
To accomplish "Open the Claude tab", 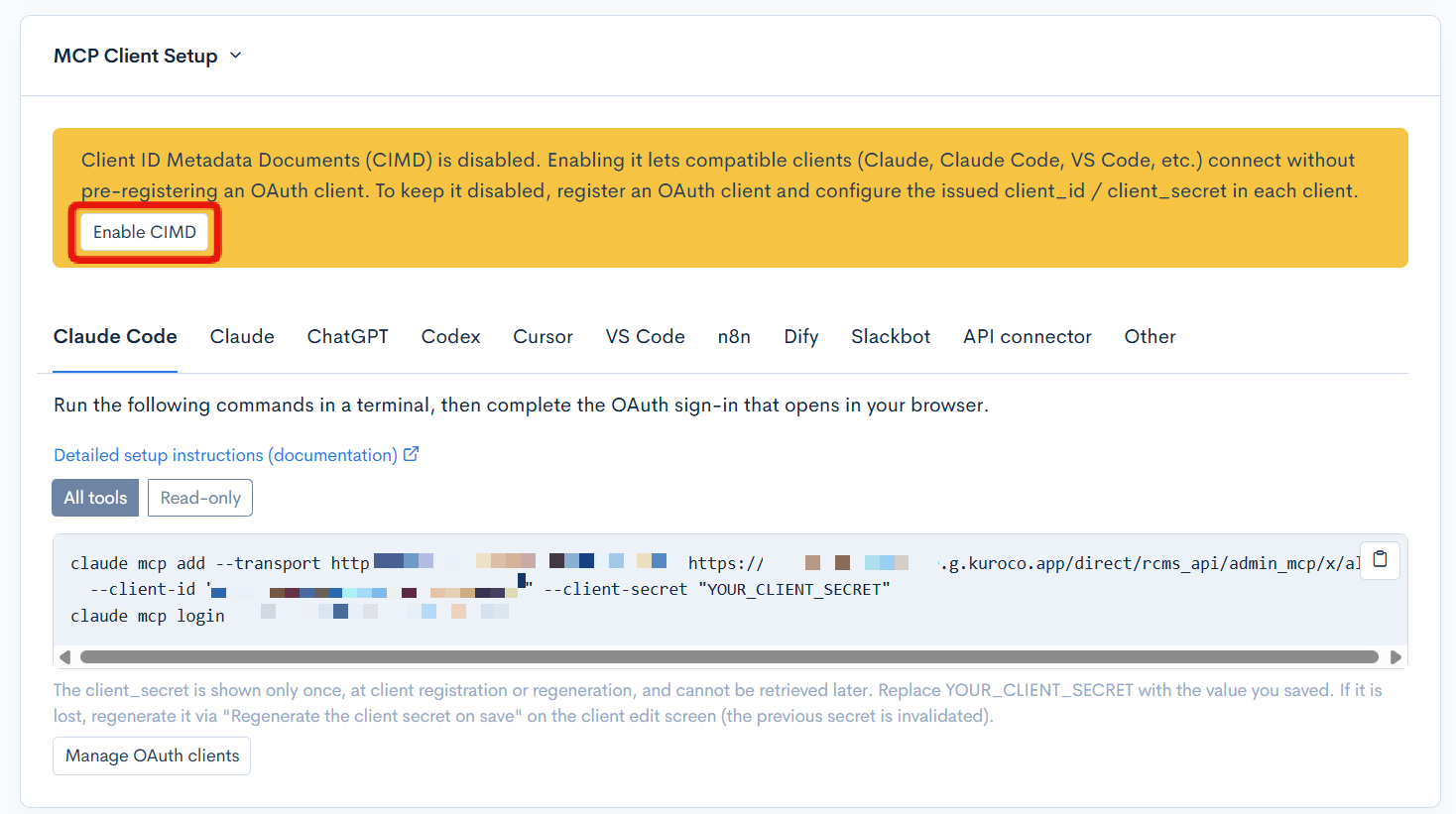I will [242, 337].
